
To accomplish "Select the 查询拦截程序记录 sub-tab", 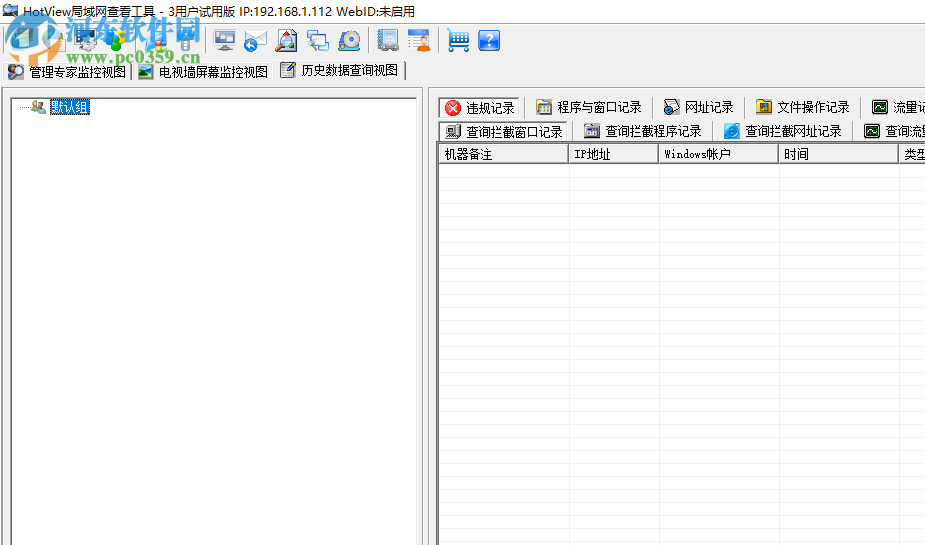I will click(x=643, y=131).
